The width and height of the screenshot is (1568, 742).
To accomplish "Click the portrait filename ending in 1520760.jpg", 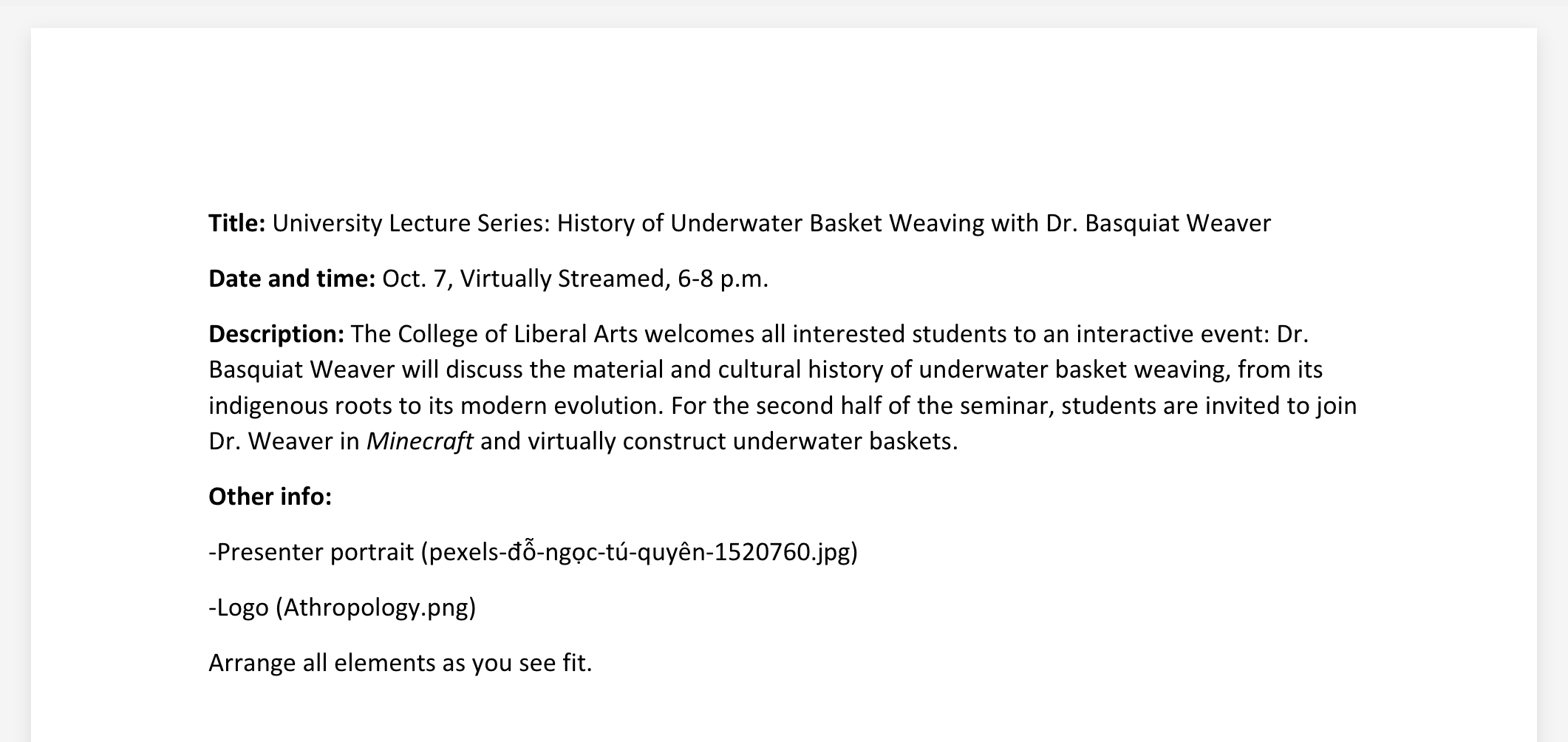I will coord(639,552).
